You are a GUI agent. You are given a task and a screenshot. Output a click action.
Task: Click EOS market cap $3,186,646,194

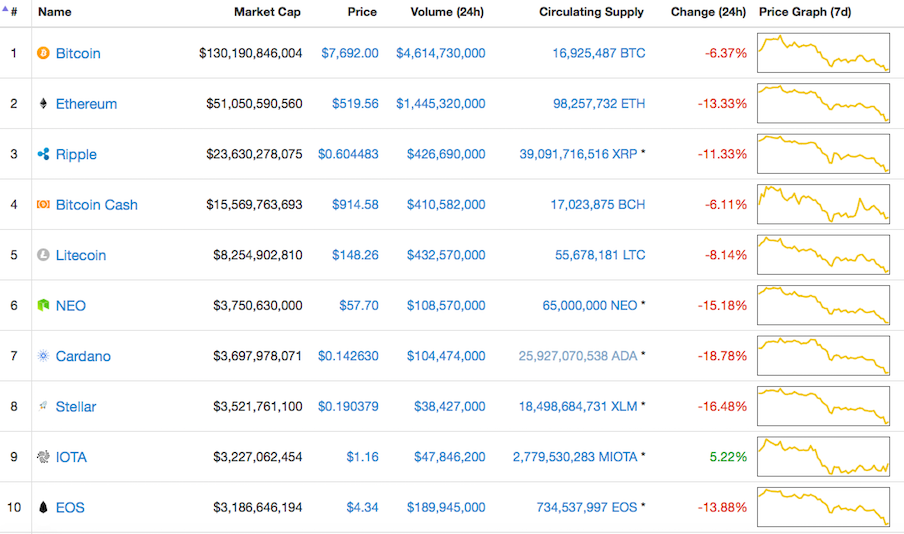[x=258, y=507]
